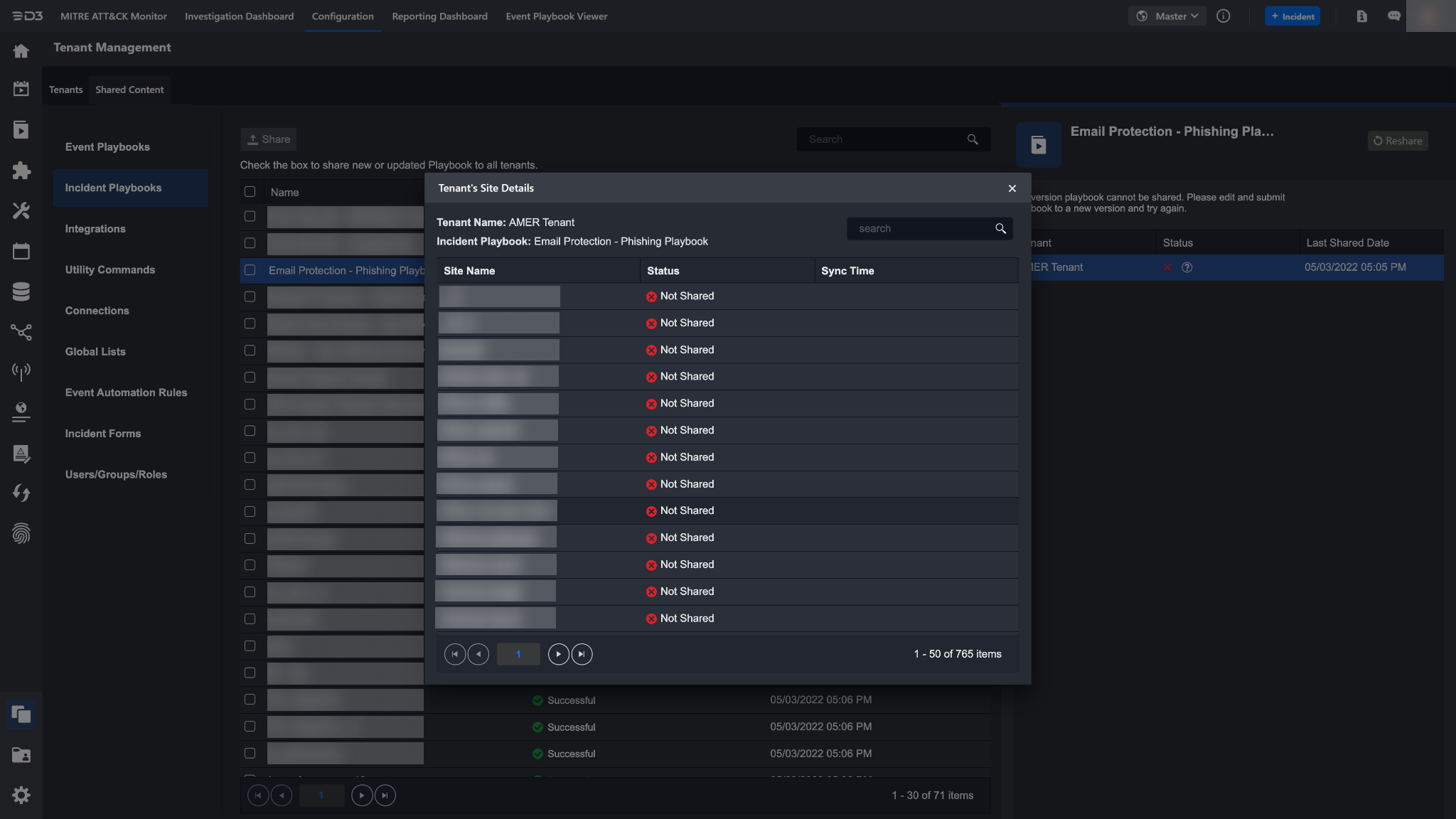Image resolution: width=1456 pixels, height=819 pixels.
Task: Click the home icon in the sidebar
Action: coord(21,51)
